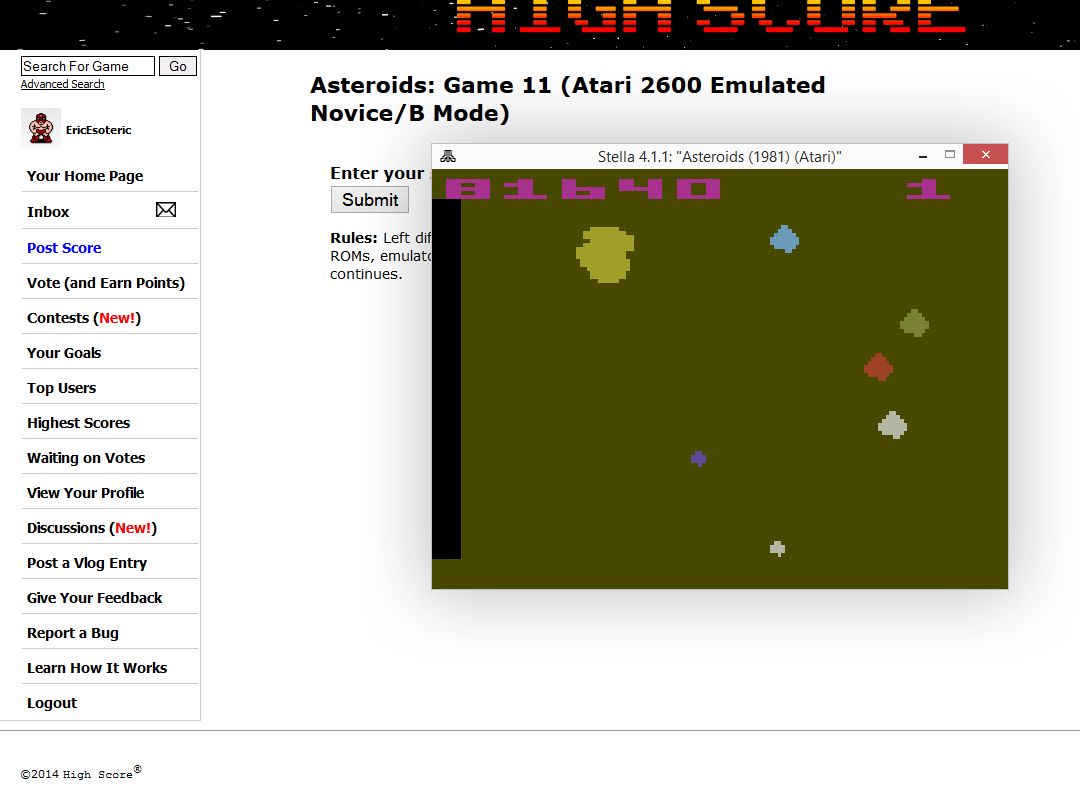Click the light blue asteroid
1080x789 pixels.
point(785,239)
